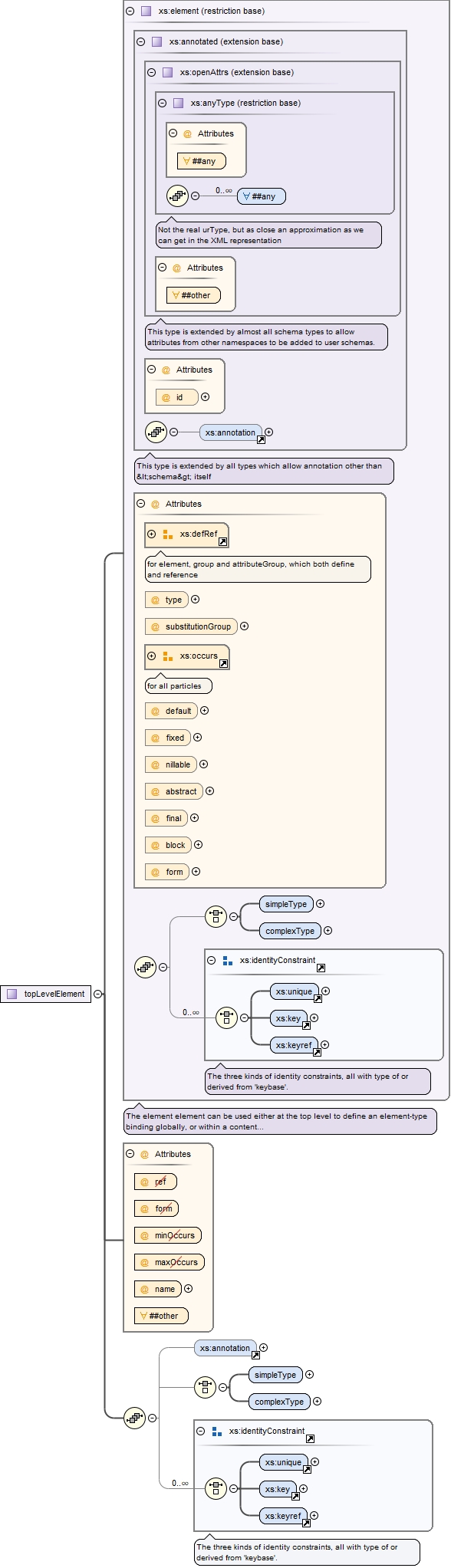Expand the nillable attribute details
The image size is (451, 1568).
tap(203, 764)
